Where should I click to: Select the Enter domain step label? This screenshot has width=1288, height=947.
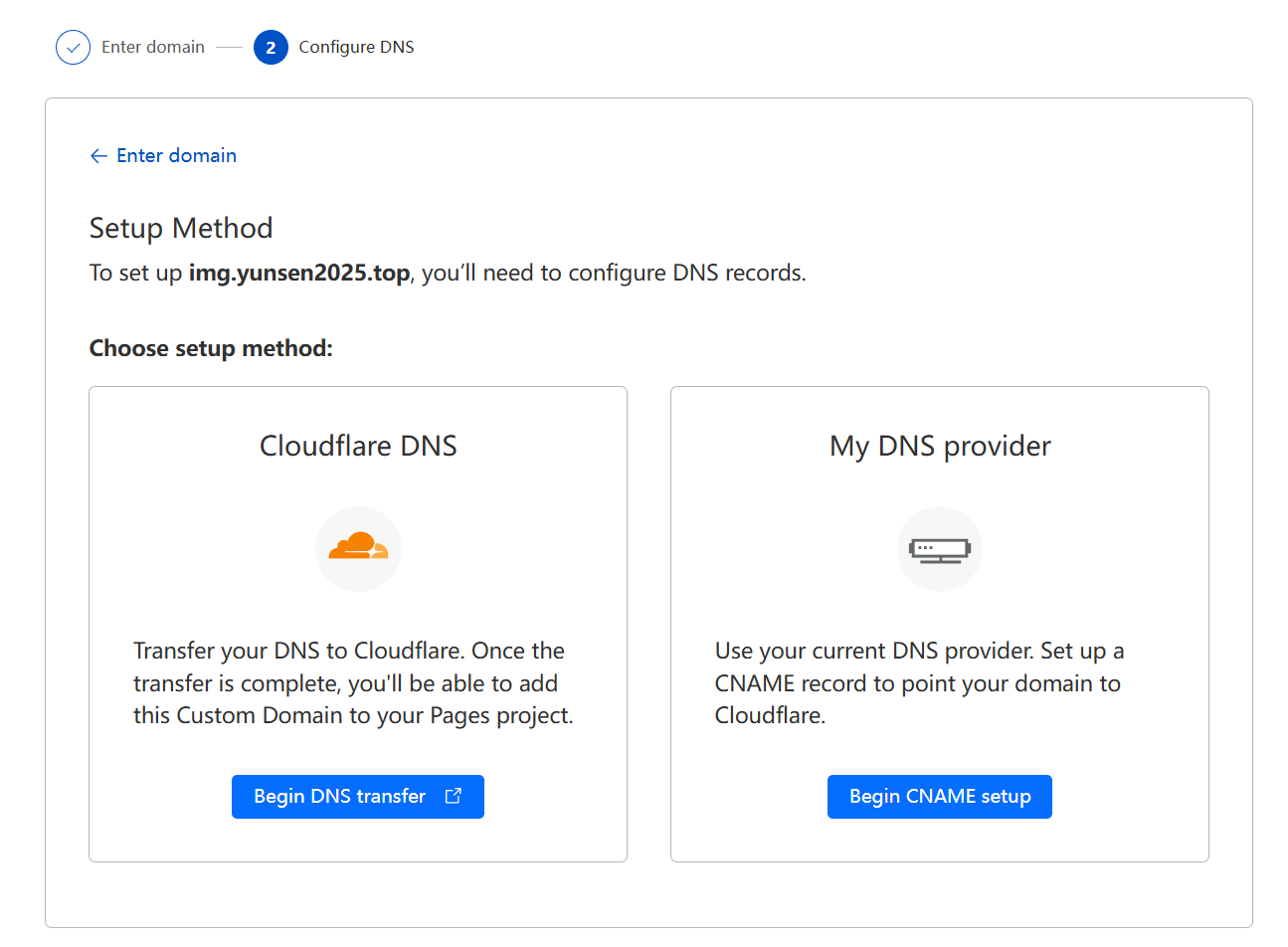pyautogui.click(x=153, y=47)
